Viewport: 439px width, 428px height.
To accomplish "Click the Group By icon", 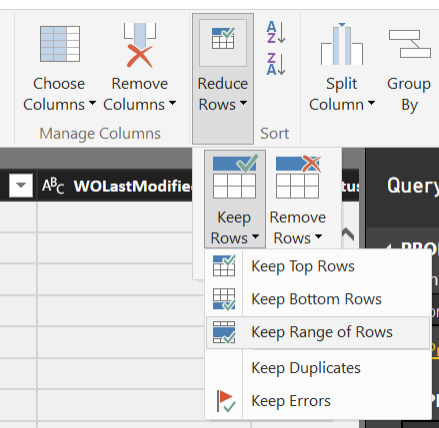I will point(410,44).
